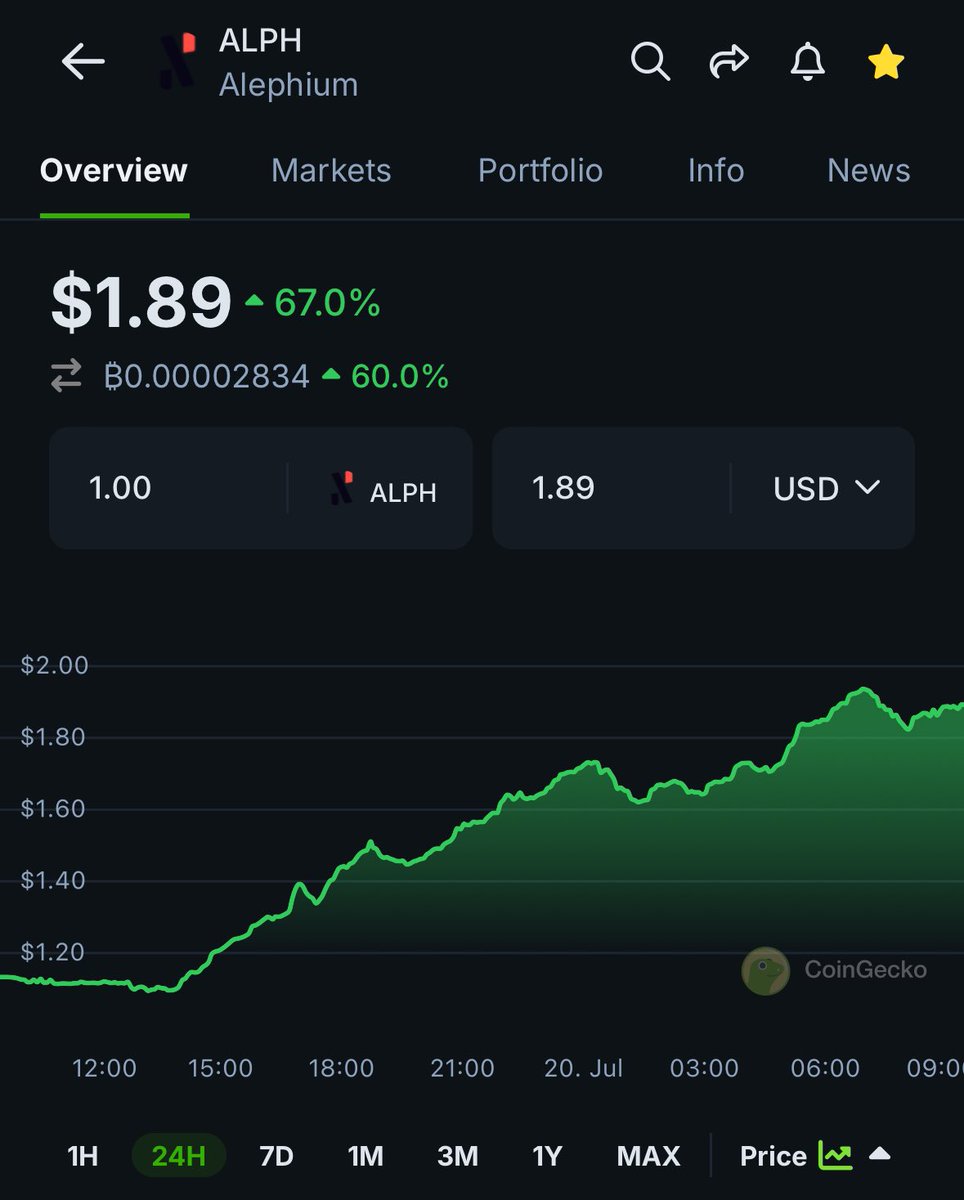Tap the $1.20 axis label

click(55, 952)
